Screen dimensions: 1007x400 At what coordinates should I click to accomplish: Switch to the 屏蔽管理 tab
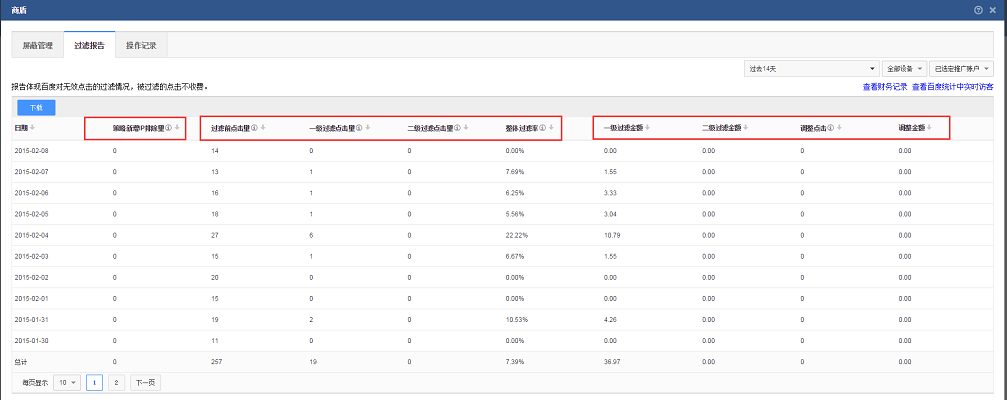tap(38, 46)
